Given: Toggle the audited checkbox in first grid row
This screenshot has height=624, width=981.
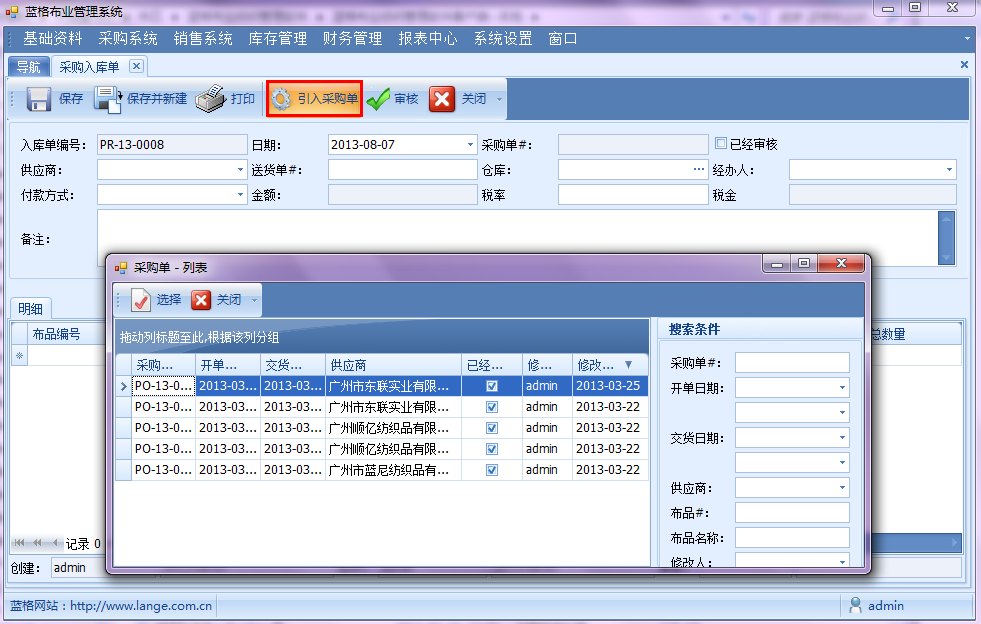Looking at the screenshot, I should (492, 386).
